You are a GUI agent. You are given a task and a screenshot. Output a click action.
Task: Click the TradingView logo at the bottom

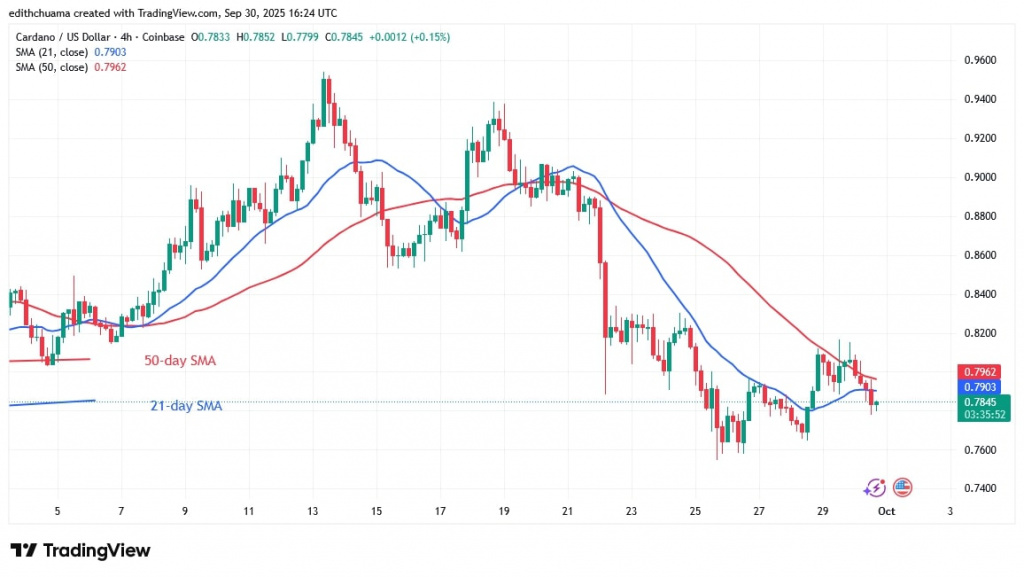tap(80, 550)
